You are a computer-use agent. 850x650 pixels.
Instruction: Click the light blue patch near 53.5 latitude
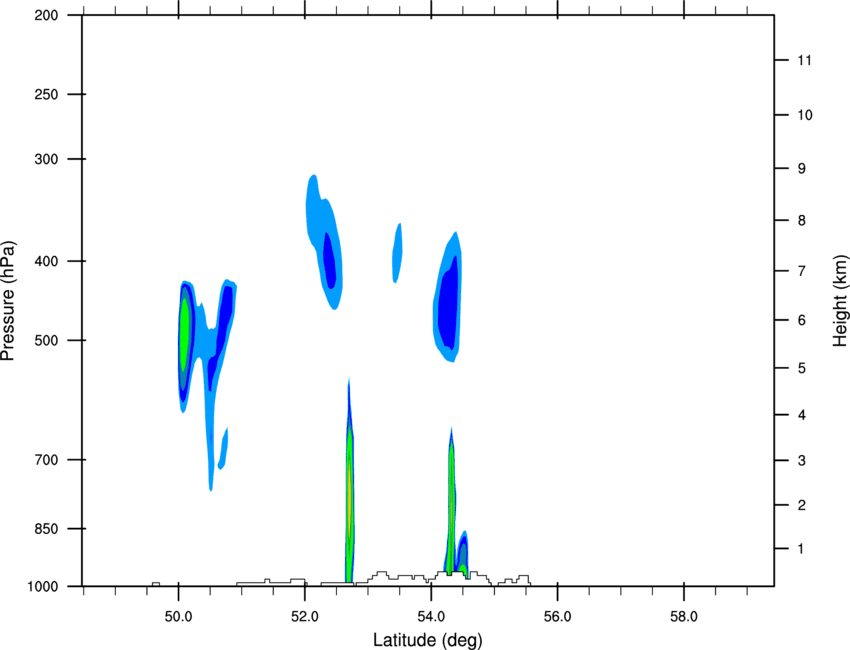397,253
